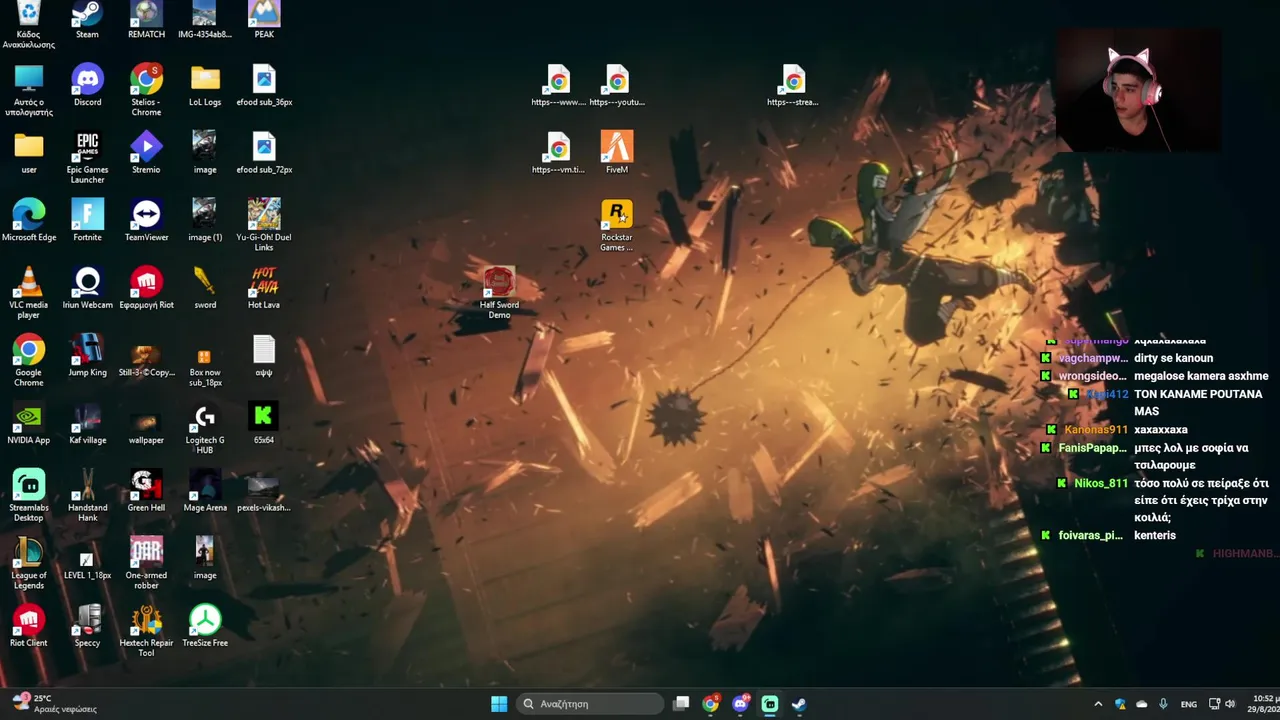Viewport: 1280px width, 720px height.
Task: Launch TeamViewer from the desktop
Action: point(146,220)
